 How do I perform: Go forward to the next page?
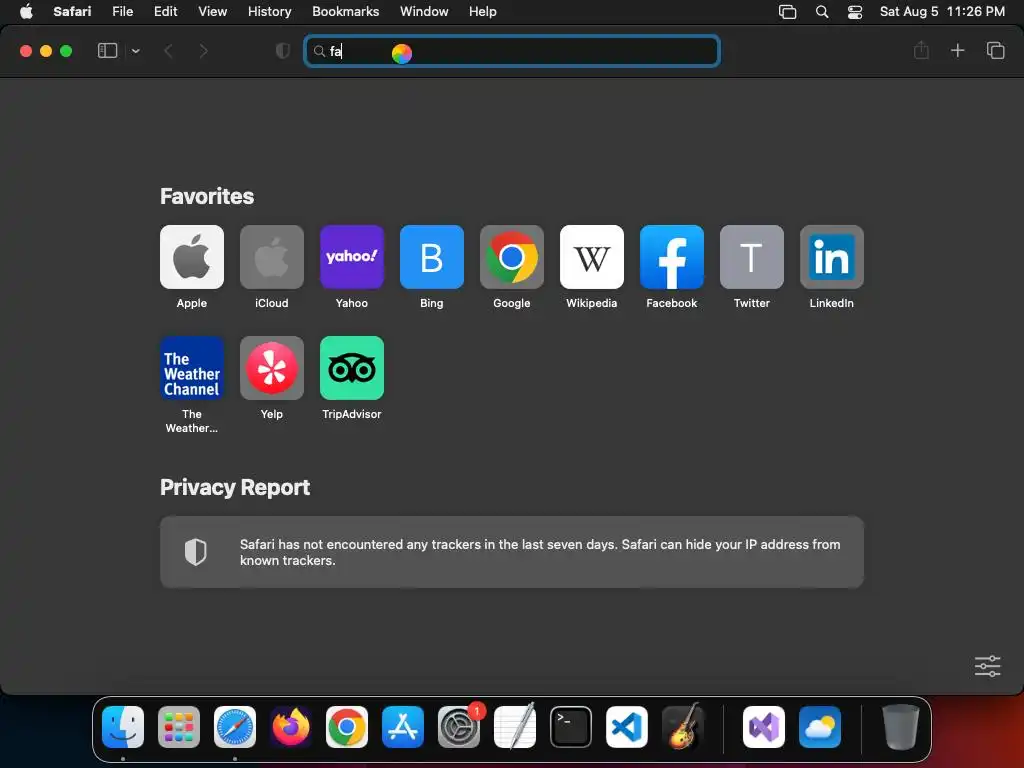coord(203,51)
